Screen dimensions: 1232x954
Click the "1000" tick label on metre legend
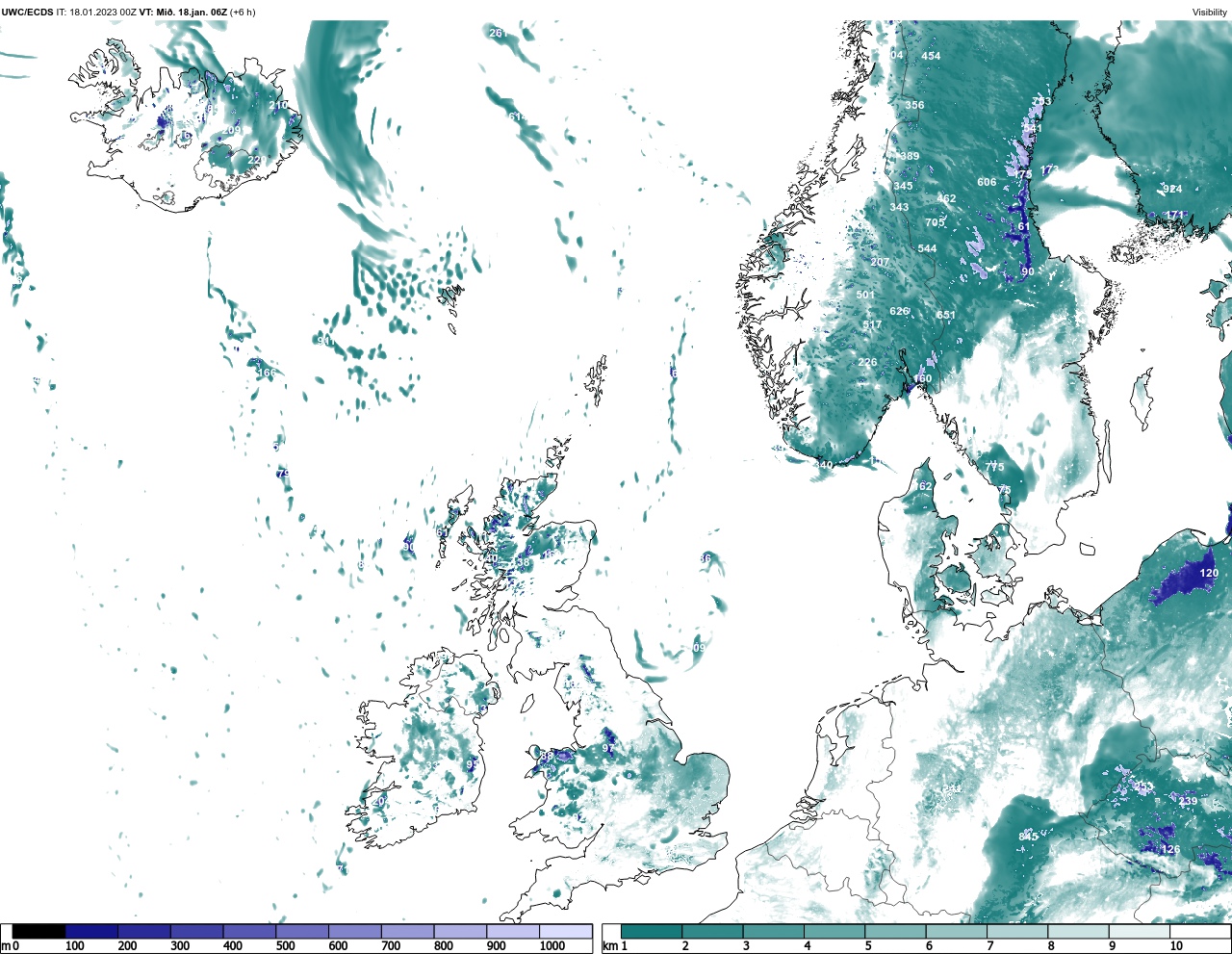(x=552, y=946)
